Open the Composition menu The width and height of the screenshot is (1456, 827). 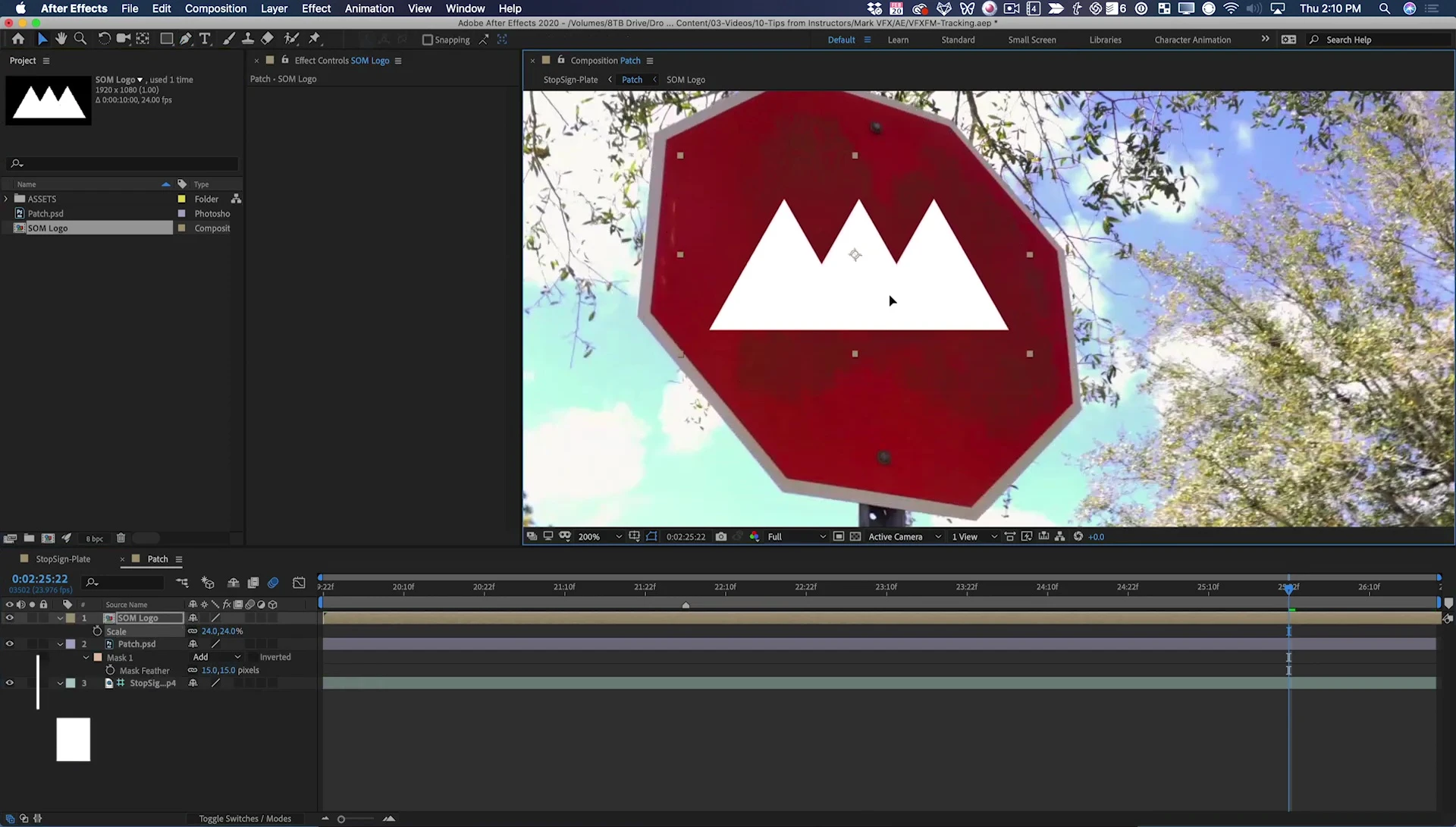tap(215, 8)
